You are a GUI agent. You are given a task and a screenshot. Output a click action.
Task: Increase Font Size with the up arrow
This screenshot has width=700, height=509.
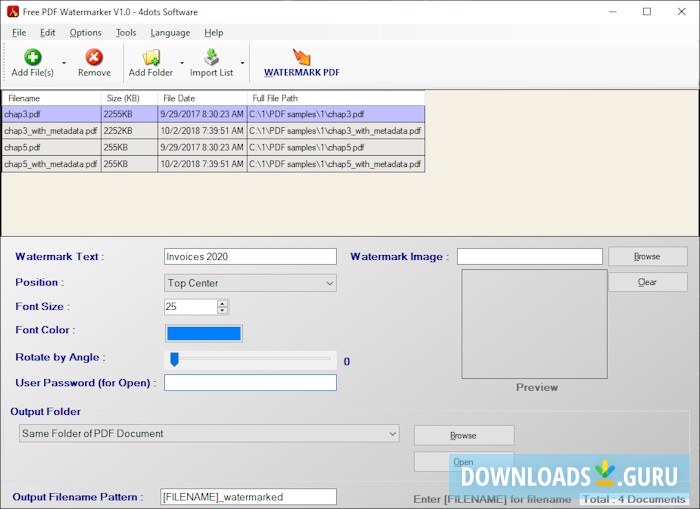click(222, 303)
